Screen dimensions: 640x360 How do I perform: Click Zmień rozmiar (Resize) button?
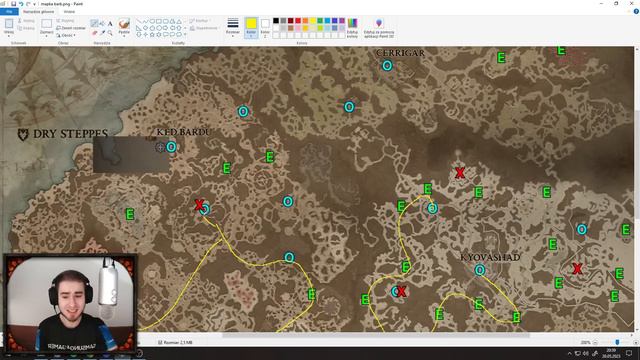[x=71, y=28]
